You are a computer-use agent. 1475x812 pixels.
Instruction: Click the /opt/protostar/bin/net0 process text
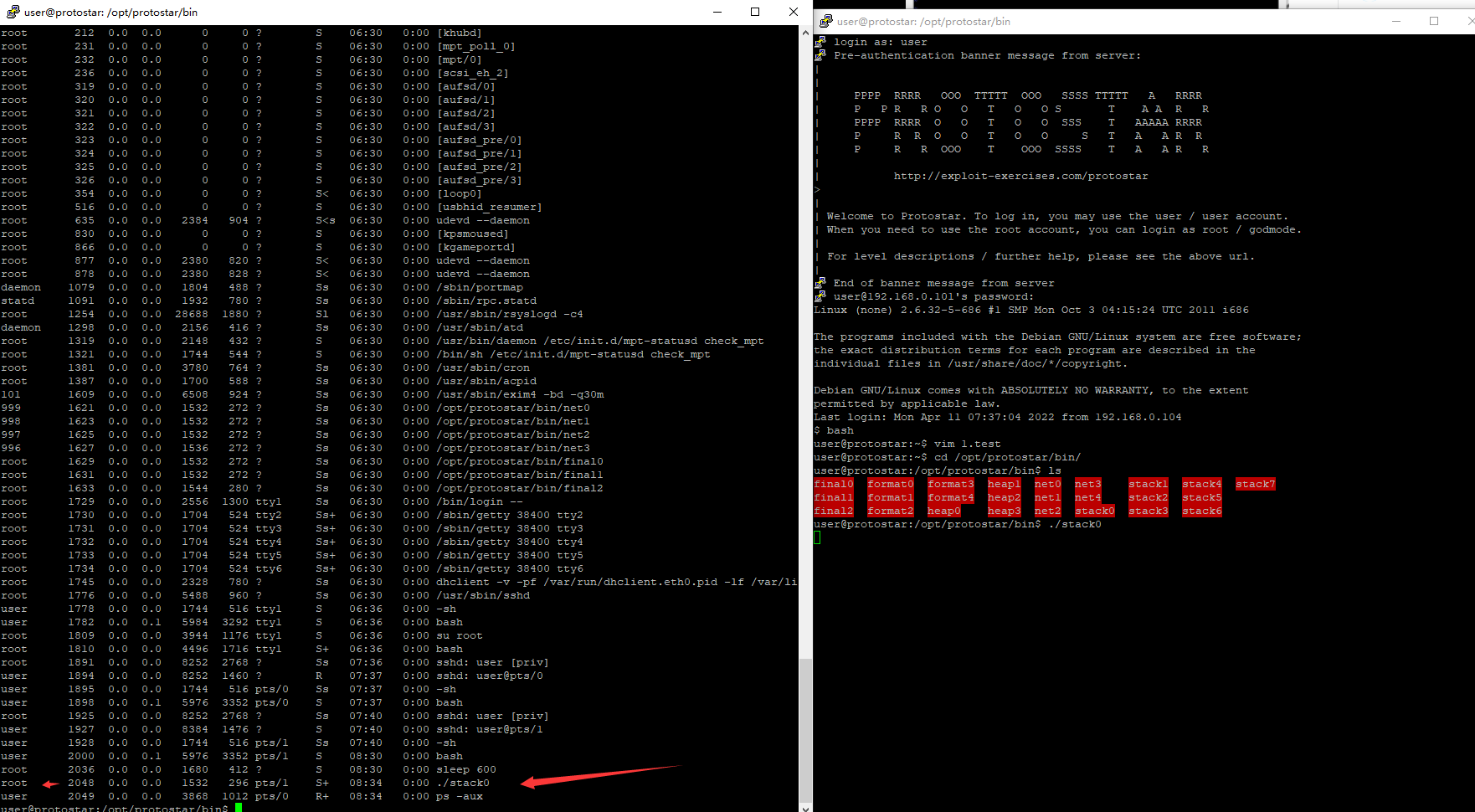point(513,408)
